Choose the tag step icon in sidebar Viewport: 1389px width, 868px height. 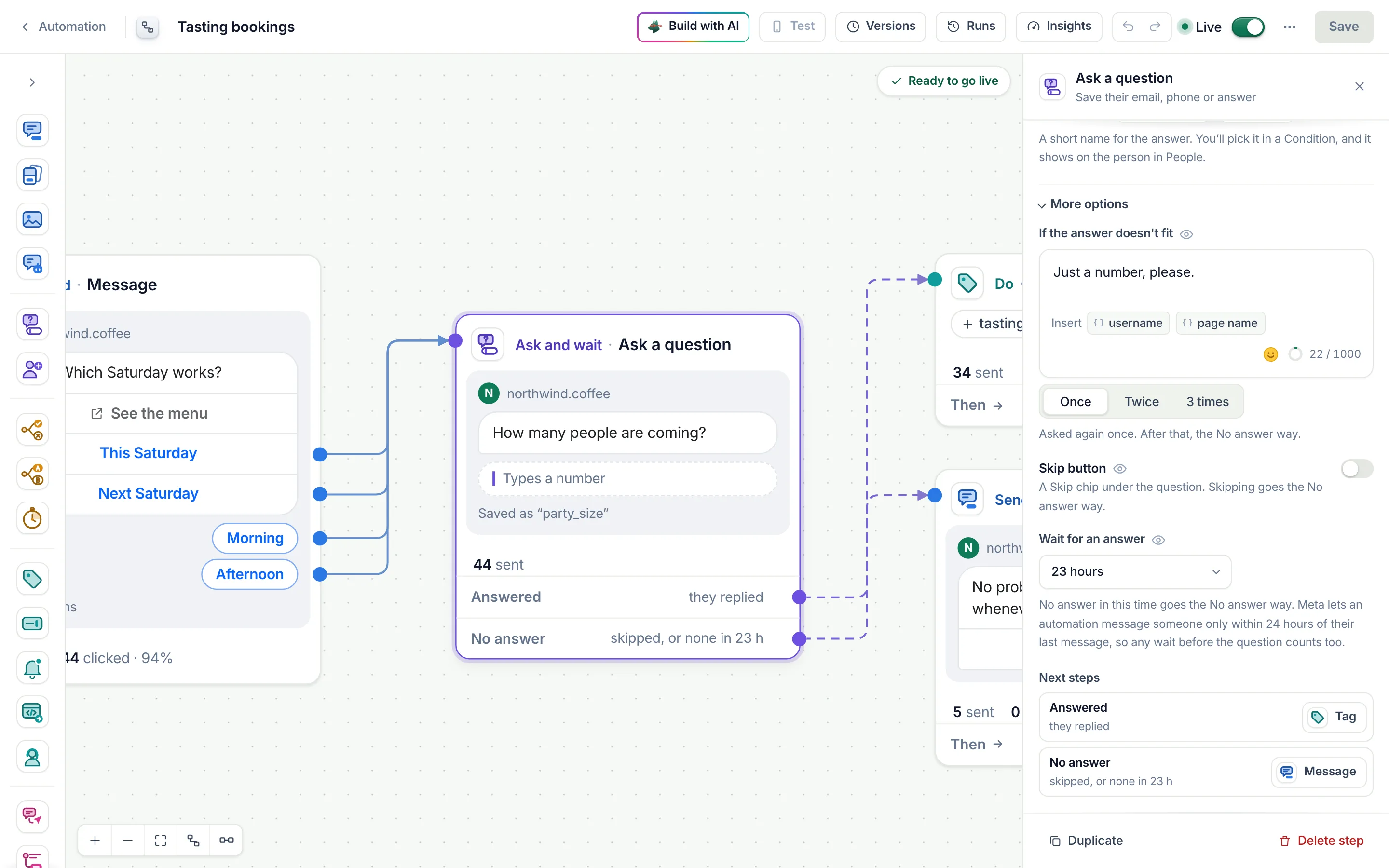click(32, 579)
